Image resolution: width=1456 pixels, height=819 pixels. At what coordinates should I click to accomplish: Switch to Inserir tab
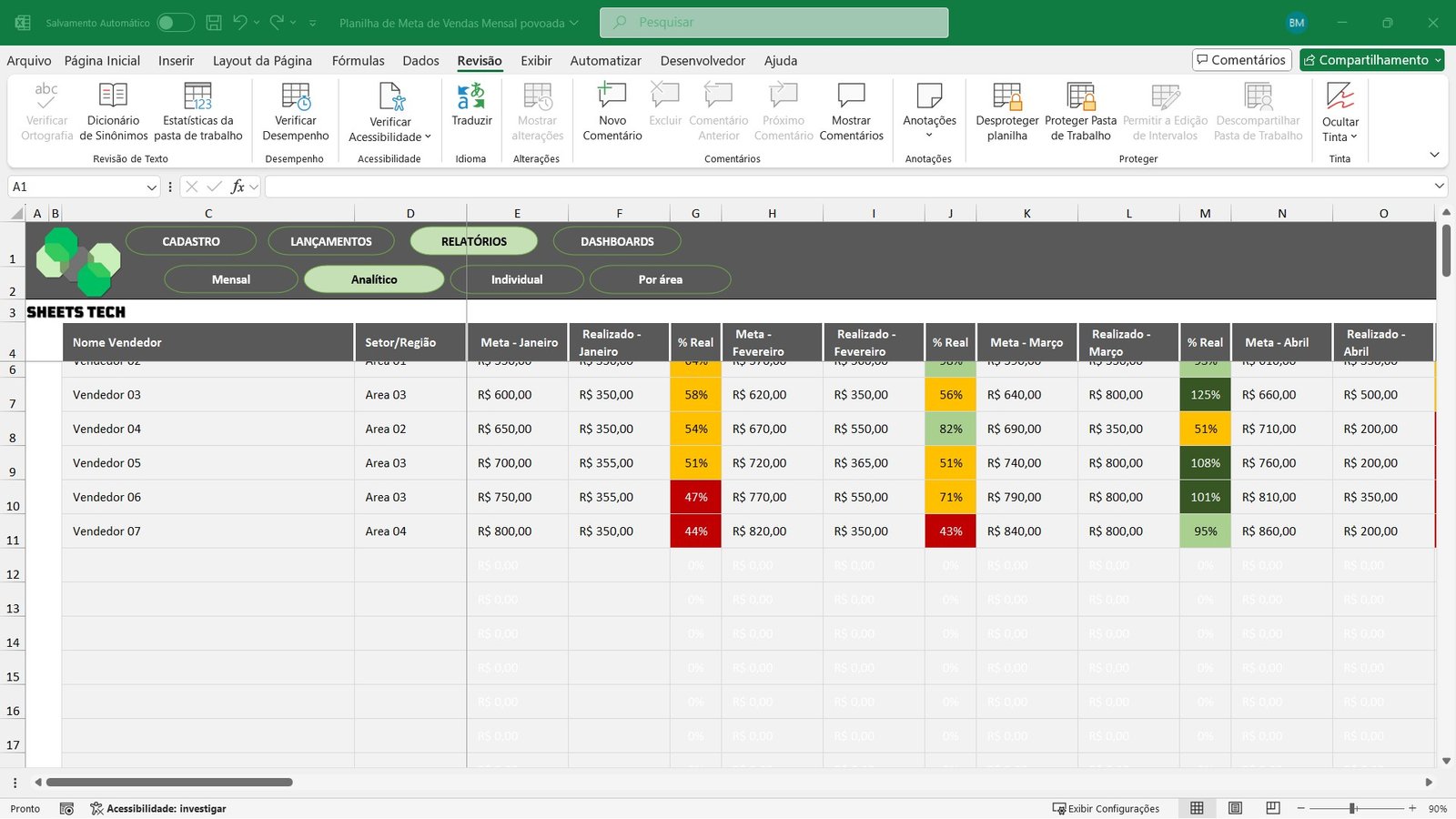[x=176, y=61]
